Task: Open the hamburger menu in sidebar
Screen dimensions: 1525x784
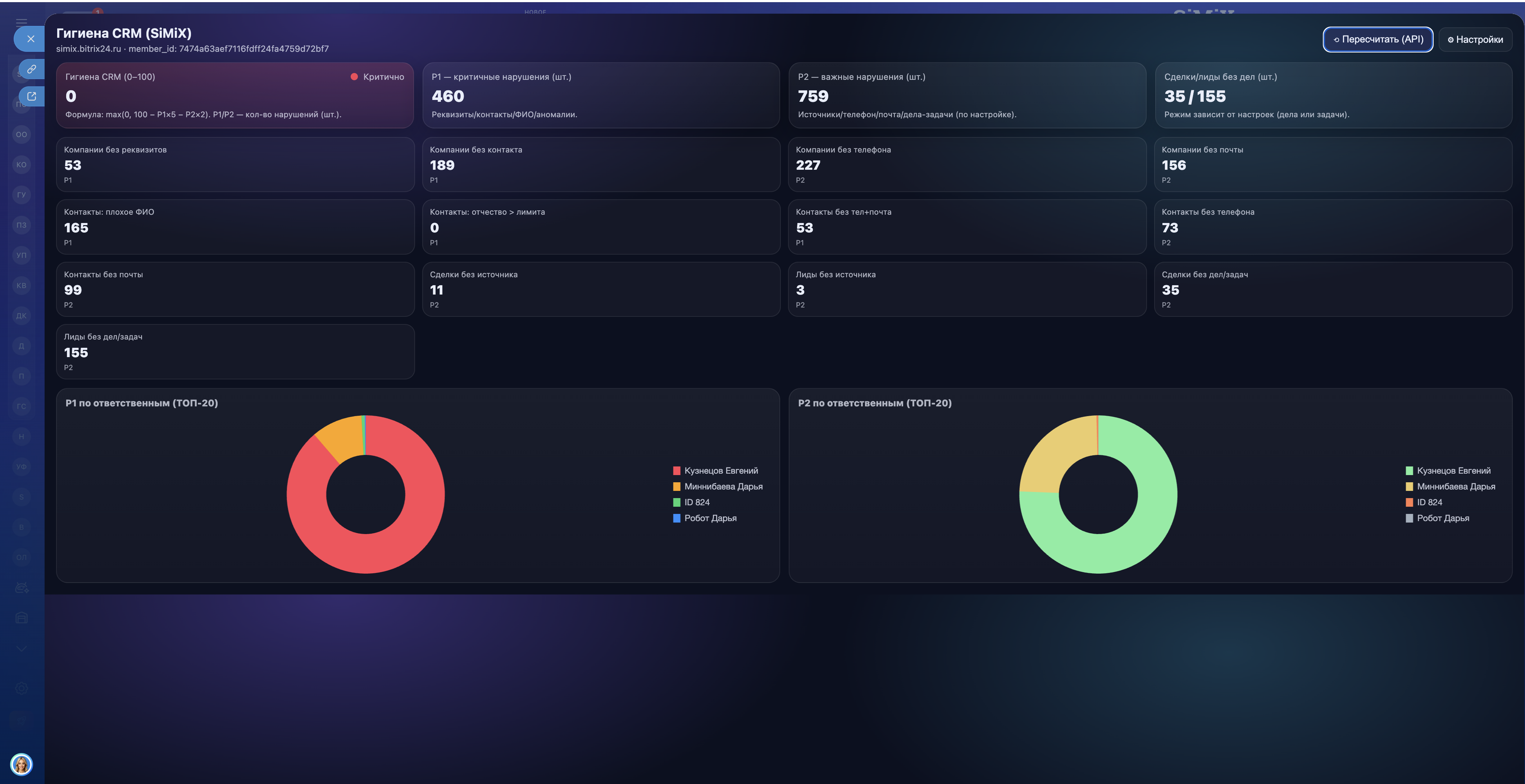Action: (x=21, y=22)
